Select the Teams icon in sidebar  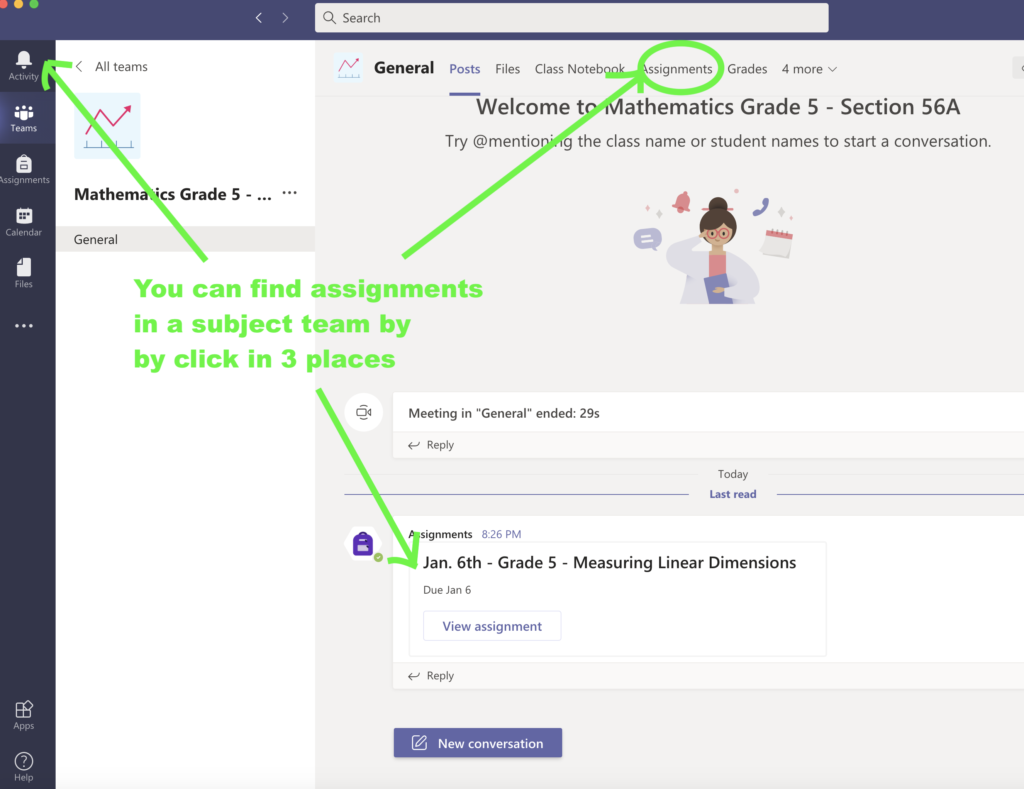pyautogui.click(x=24, y=118)
